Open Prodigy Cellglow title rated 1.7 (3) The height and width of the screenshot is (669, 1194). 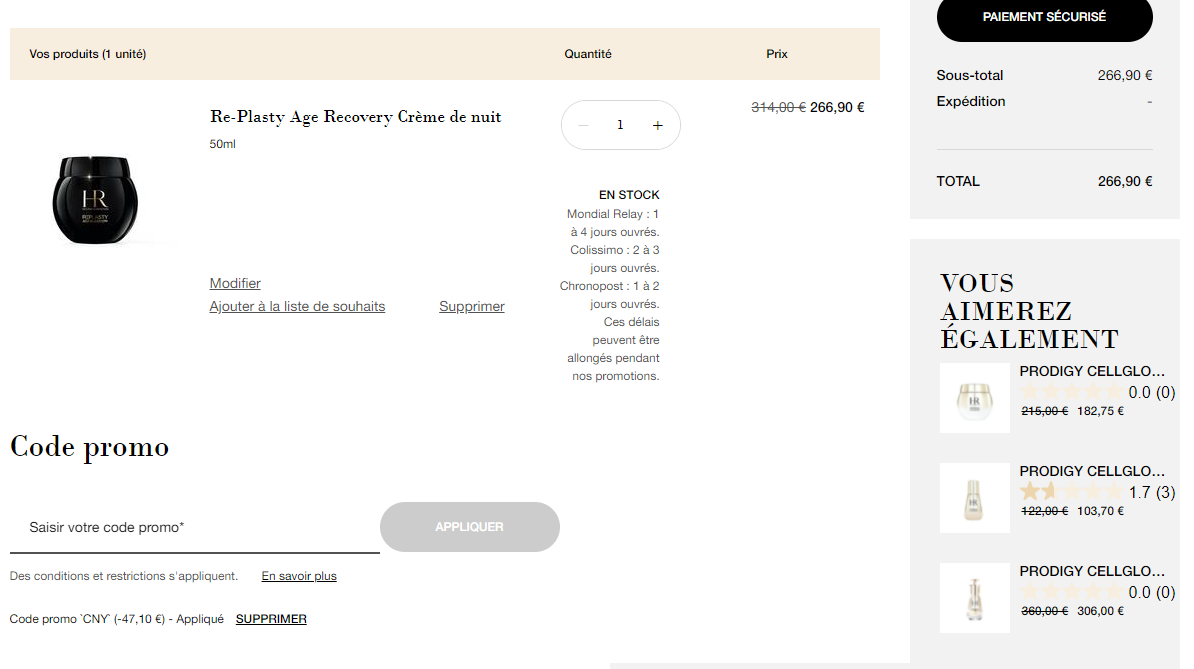pyautogui.click(x=1093, y=471)
